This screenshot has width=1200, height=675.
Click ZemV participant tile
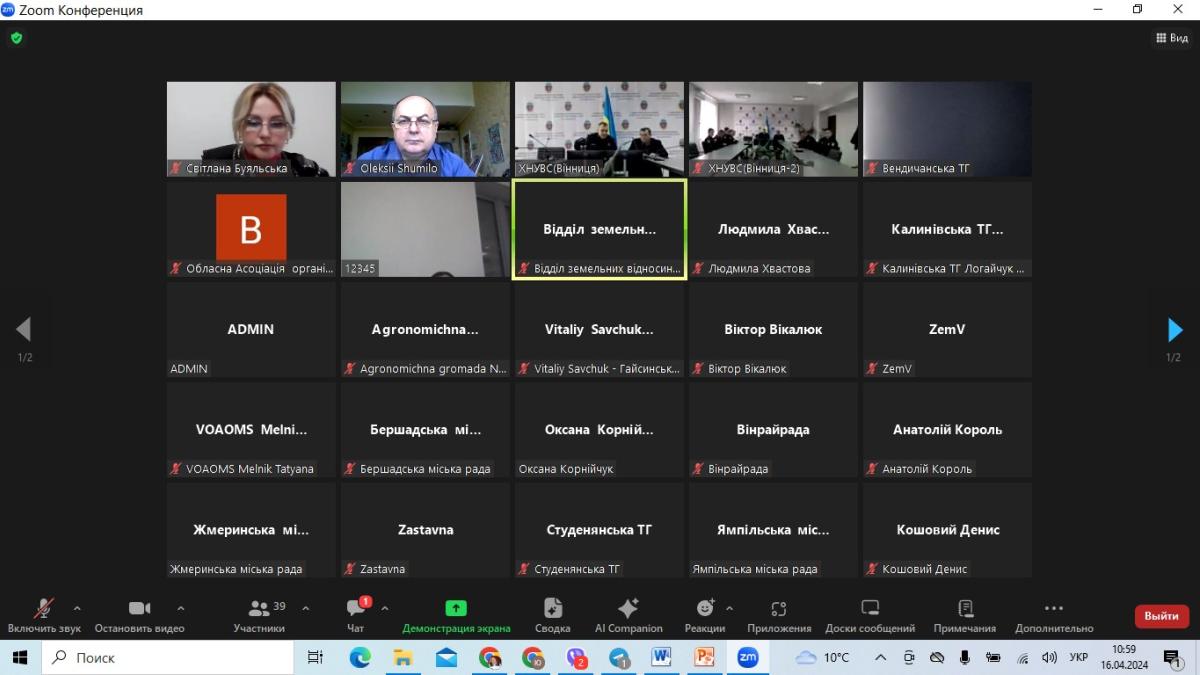coord(947,329)
